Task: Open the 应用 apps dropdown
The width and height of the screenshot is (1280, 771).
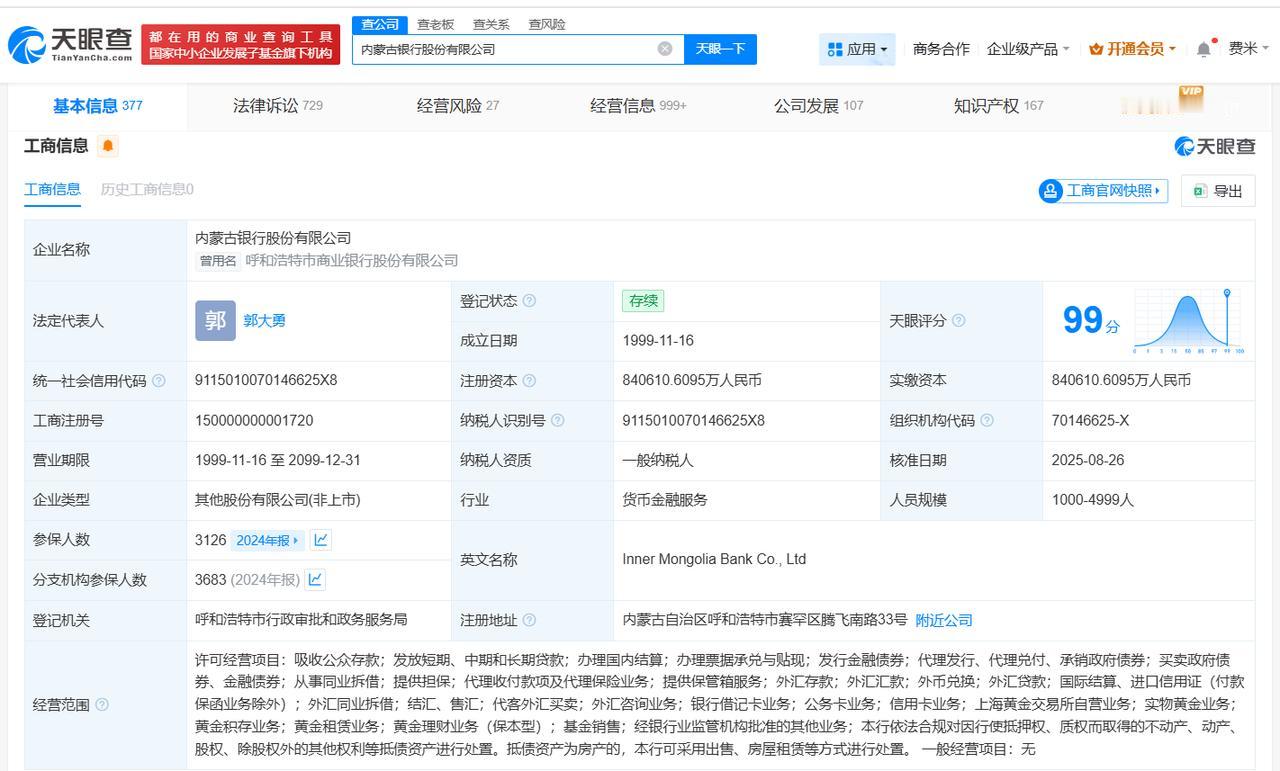Action: click(x=857, y=49)
